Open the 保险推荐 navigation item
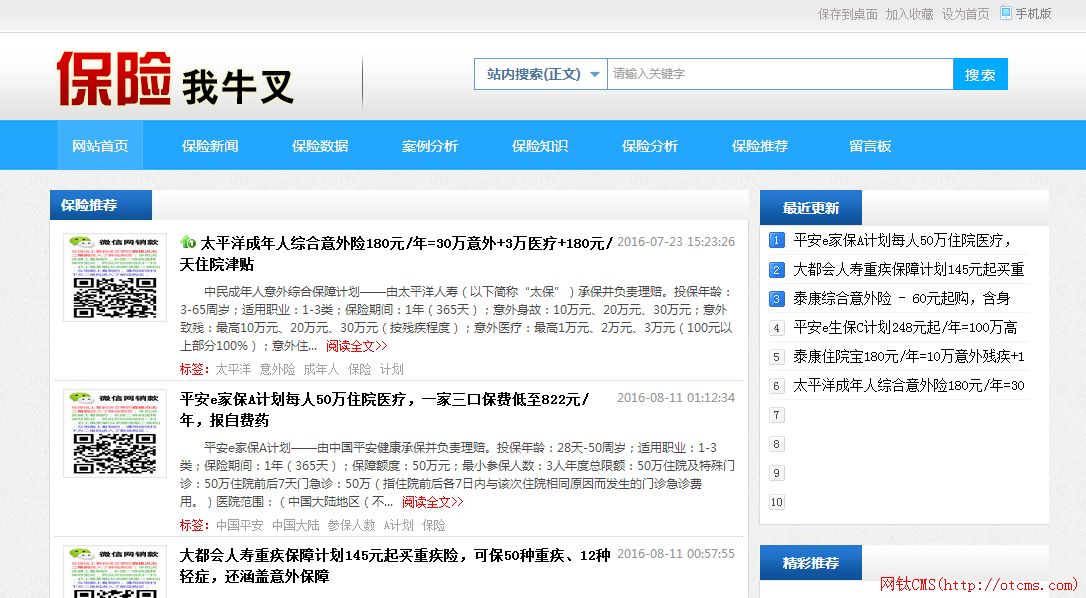The height and width of the screenshot is (598, 1086). pyautogui.click(x=760, y=146)
